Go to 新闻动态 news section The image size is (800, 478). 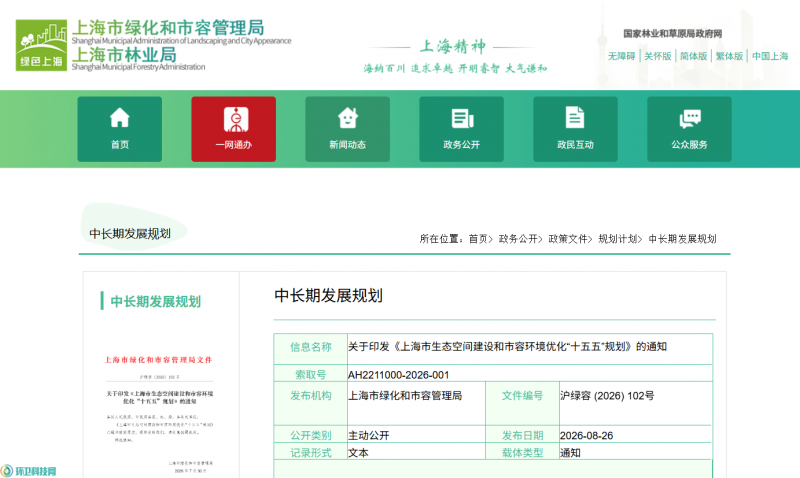coord(347,129)
